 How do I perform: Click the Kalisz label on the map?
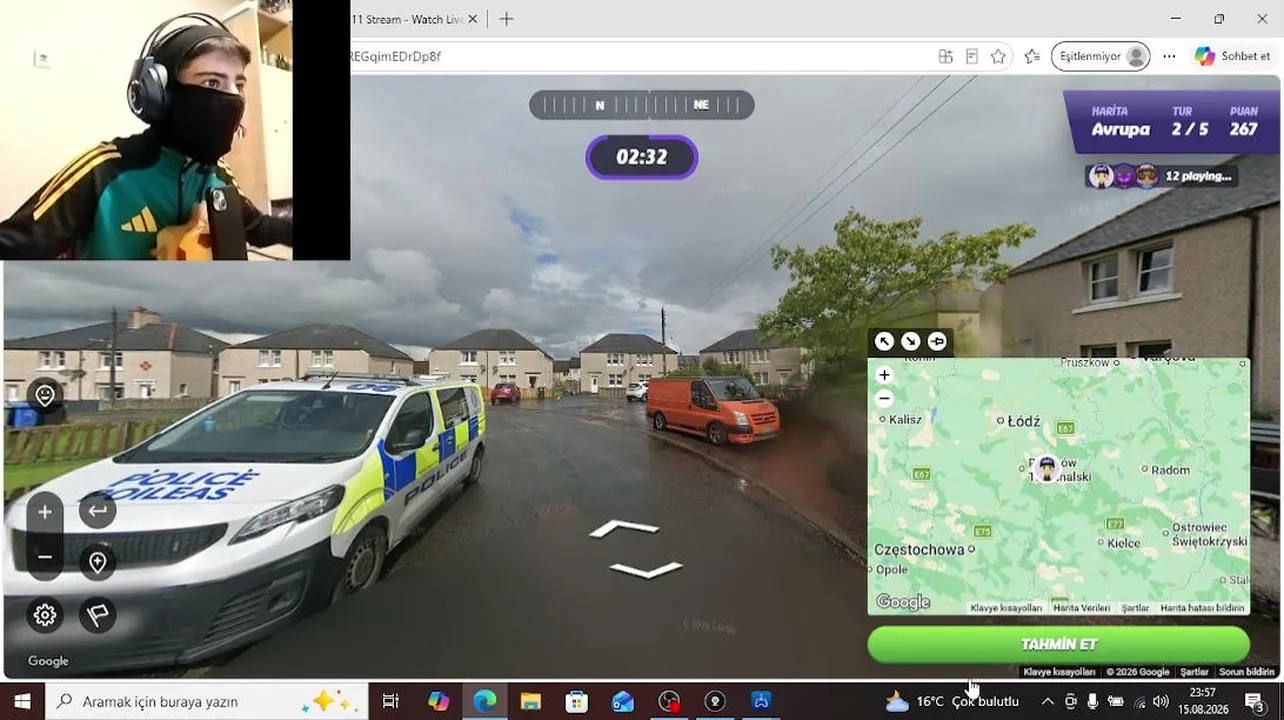pyautogui.click(x=905, y=419)
